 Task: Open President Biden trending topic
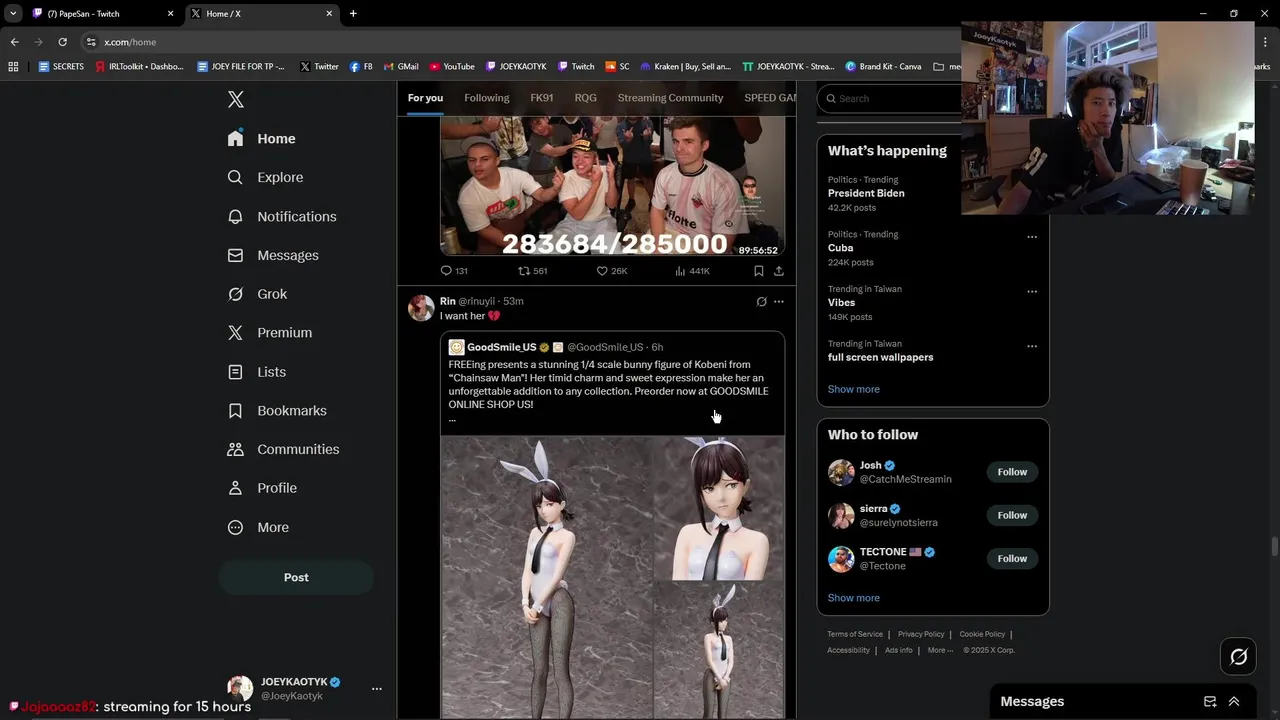click(866, 193)
